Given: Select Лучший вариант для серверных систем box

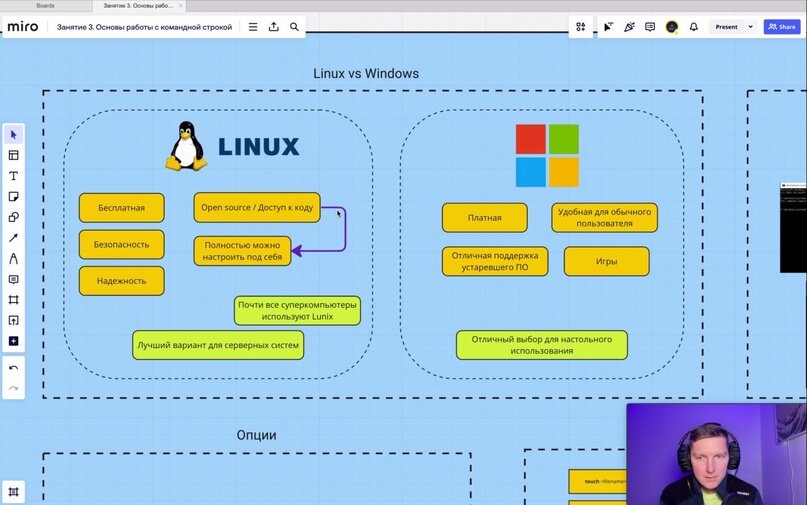Looking at the screenshot, I should [x=218, y=345].
